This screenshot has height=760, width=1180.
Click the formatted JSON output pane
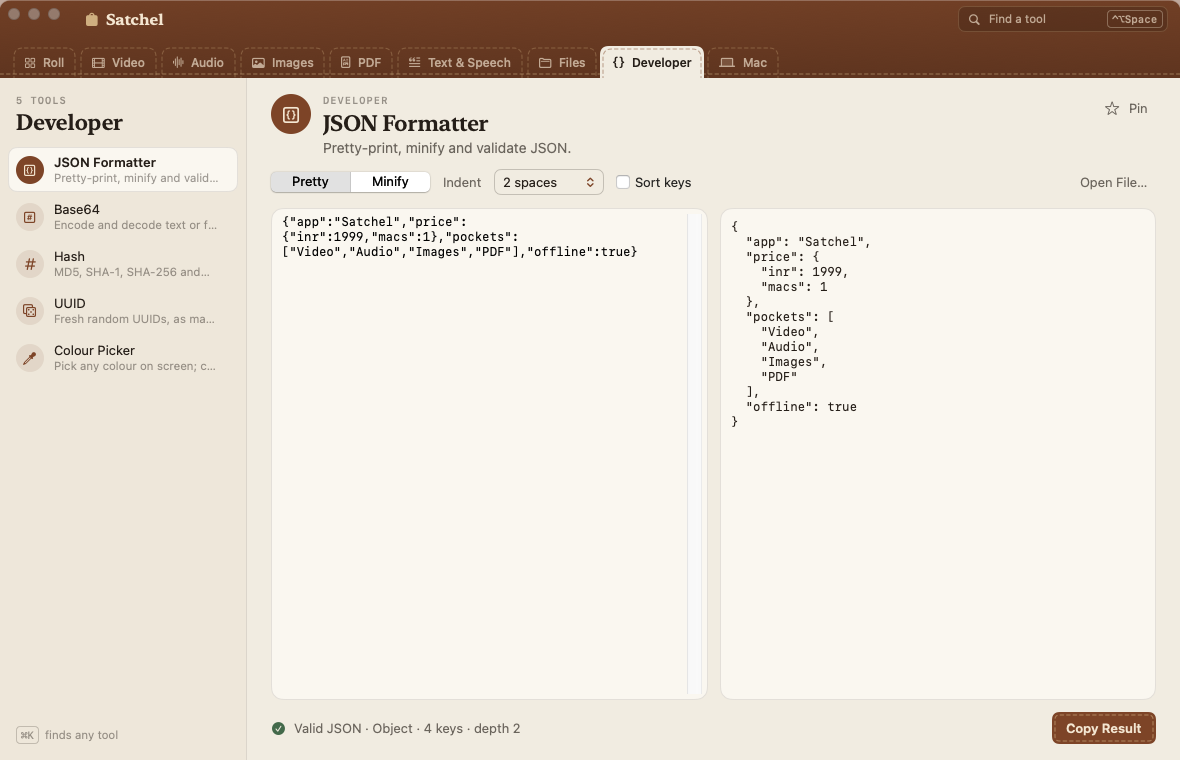938,454
